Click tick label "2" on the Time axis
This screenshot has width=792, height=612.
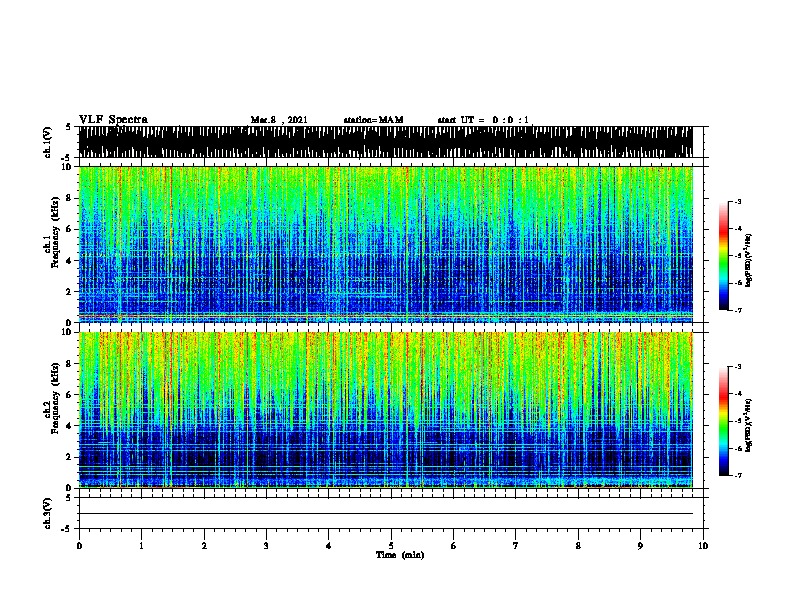click(204, 546)
